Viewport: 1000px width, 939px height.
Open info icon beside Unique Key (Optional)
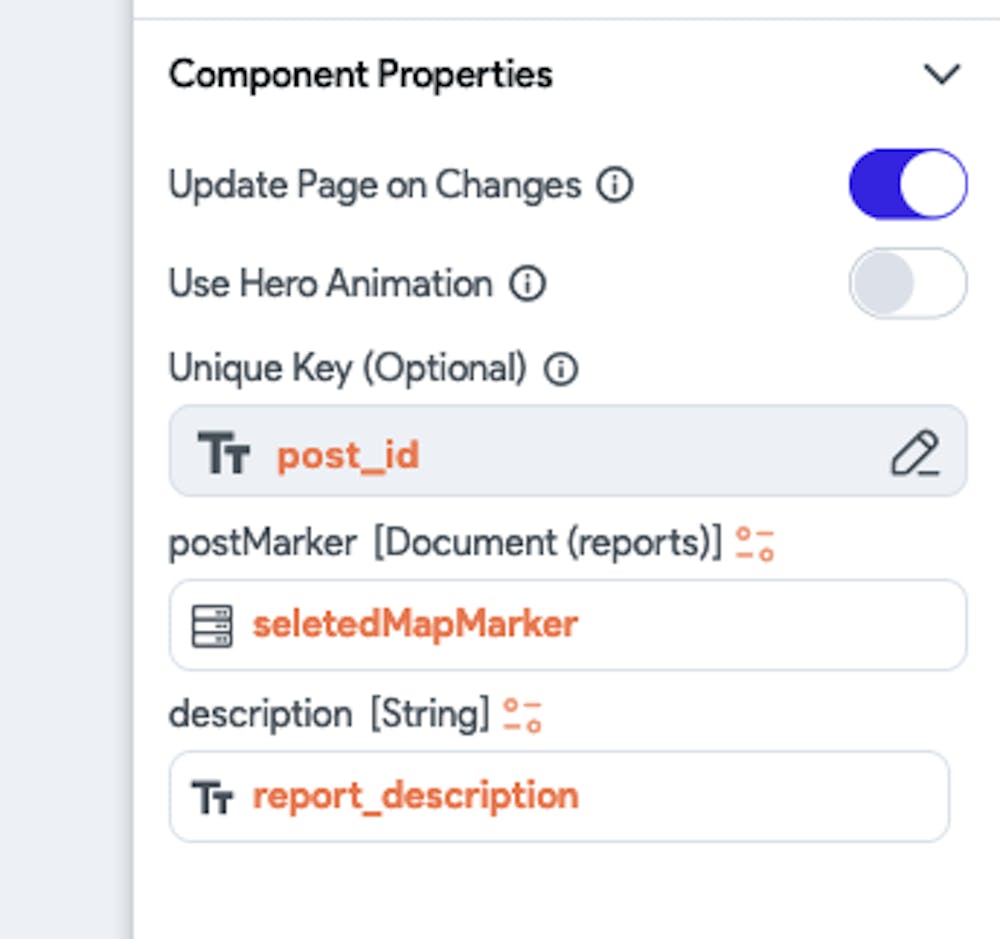(561, 370)
